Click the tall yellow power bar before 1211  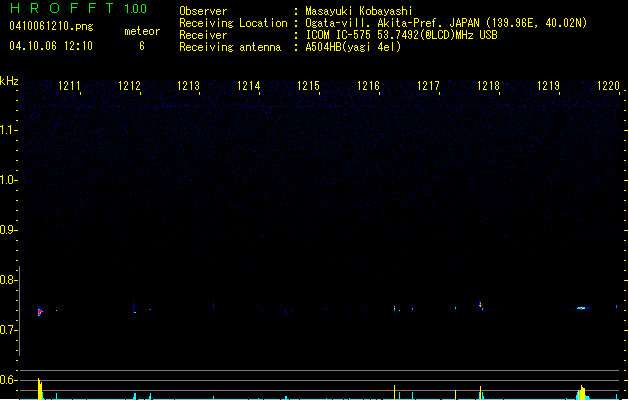[40, 389]
